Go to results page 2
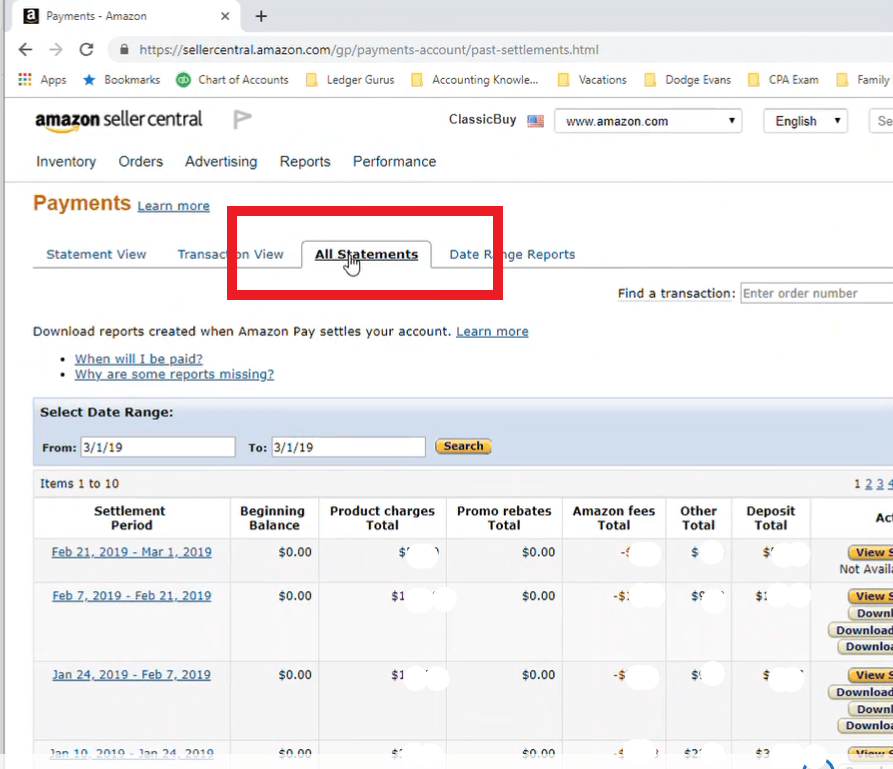Viewport: 893px width, 769px height. coord(869,484)
